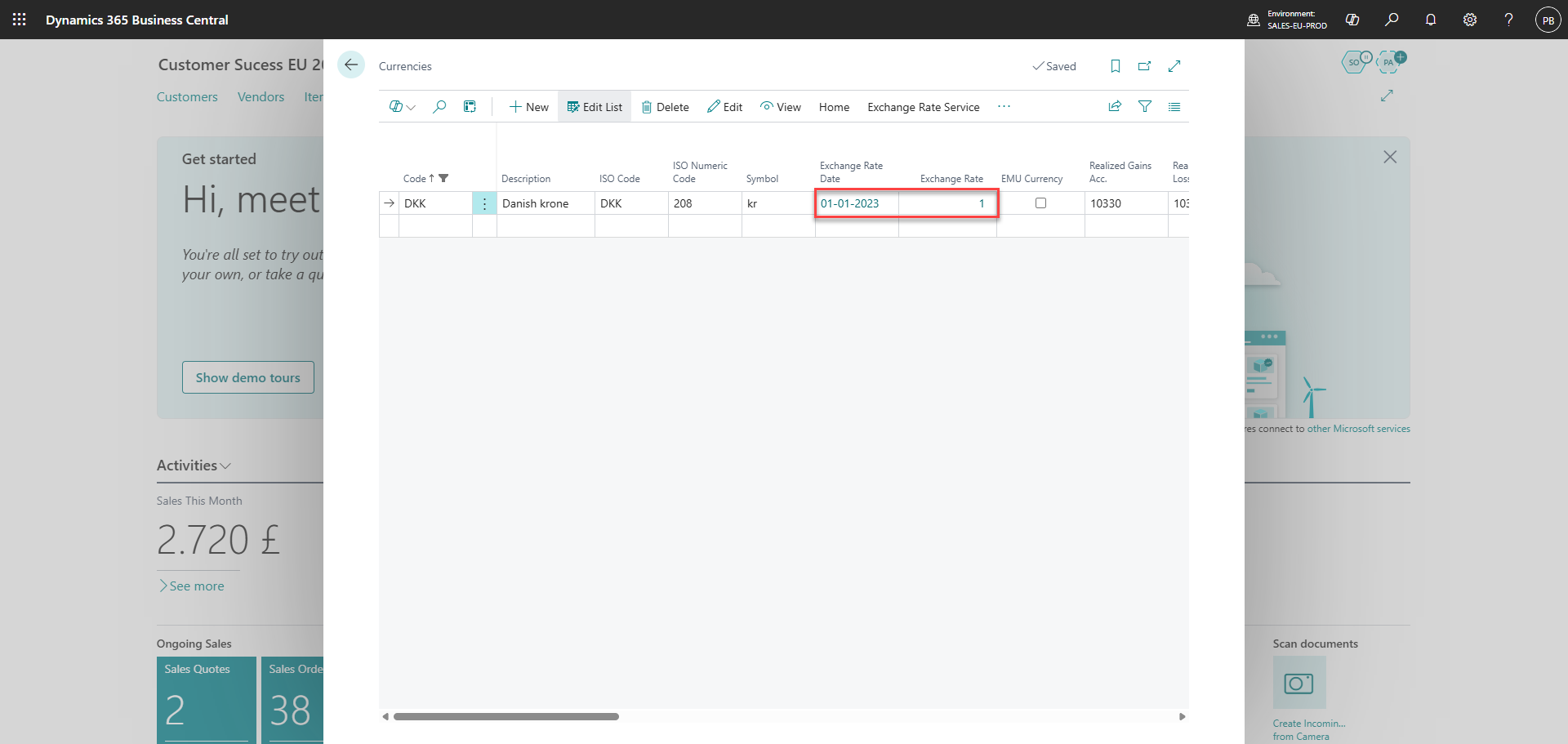Open the Copilot dropdown in the toolbar
The height and width of the screenshot is (744, 1568).
point(403,106)
